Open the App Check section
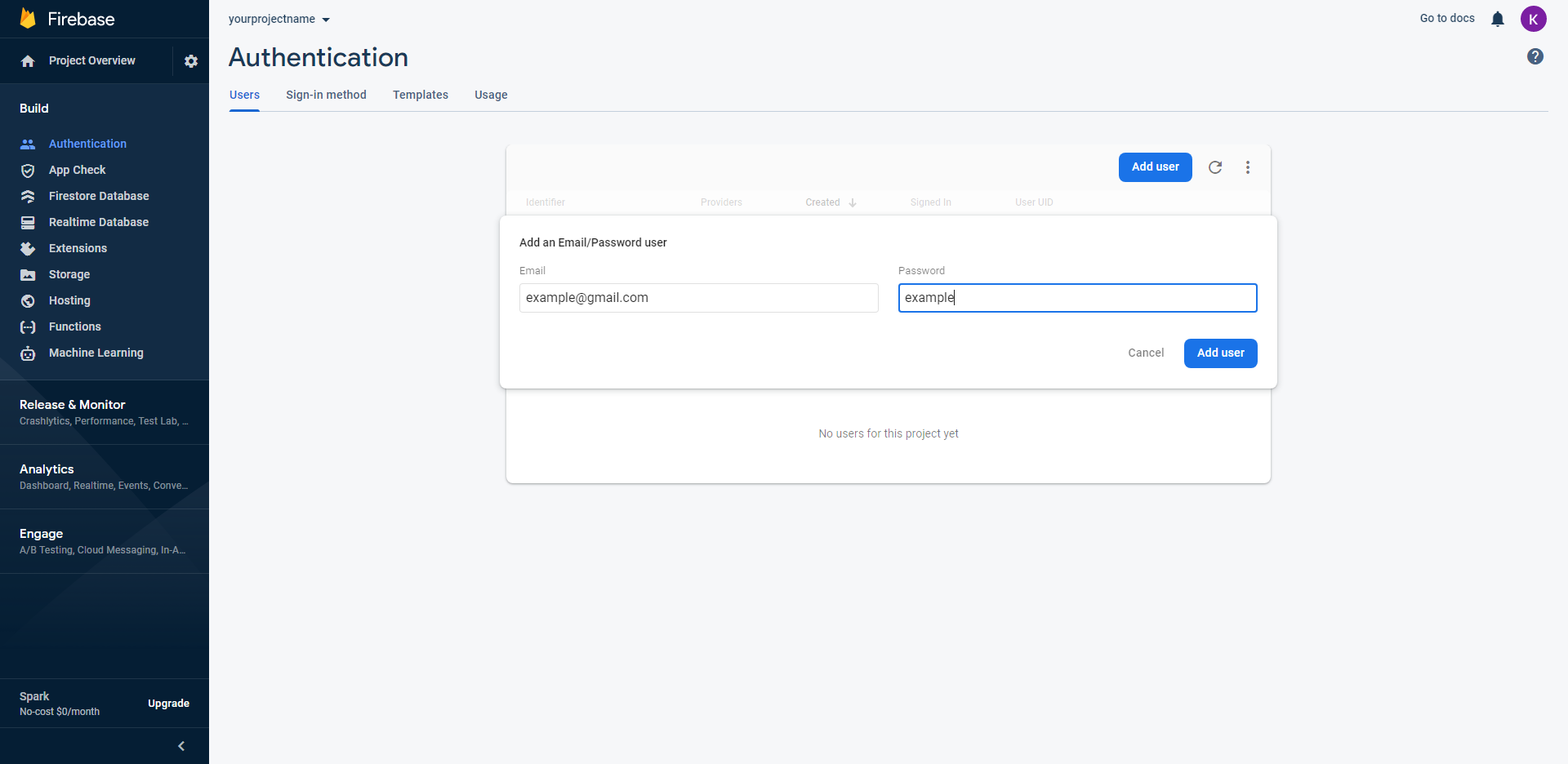 [77, 170]
